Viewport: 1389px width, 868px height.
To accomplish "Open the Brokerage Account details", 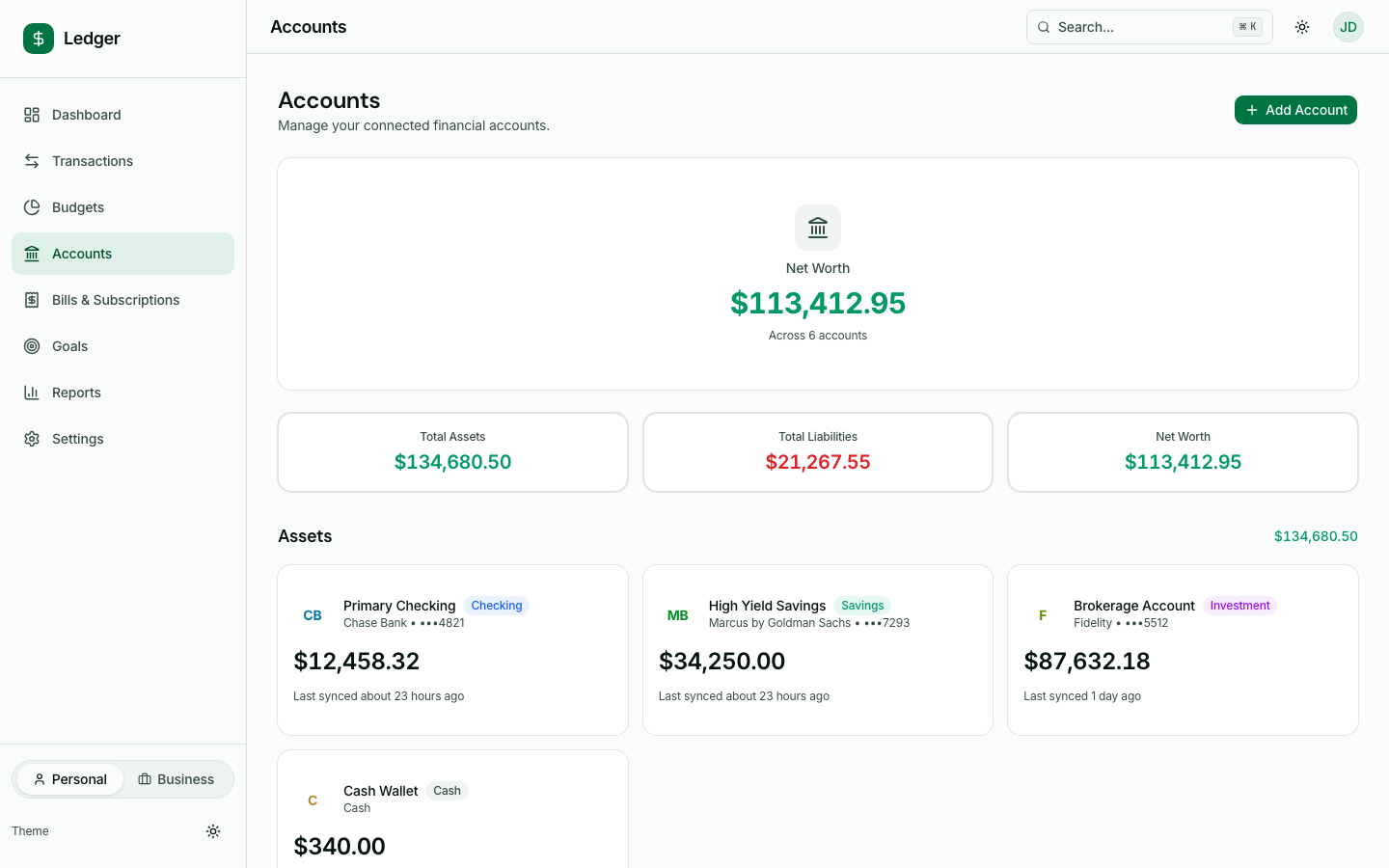I will click(1183, 650).
